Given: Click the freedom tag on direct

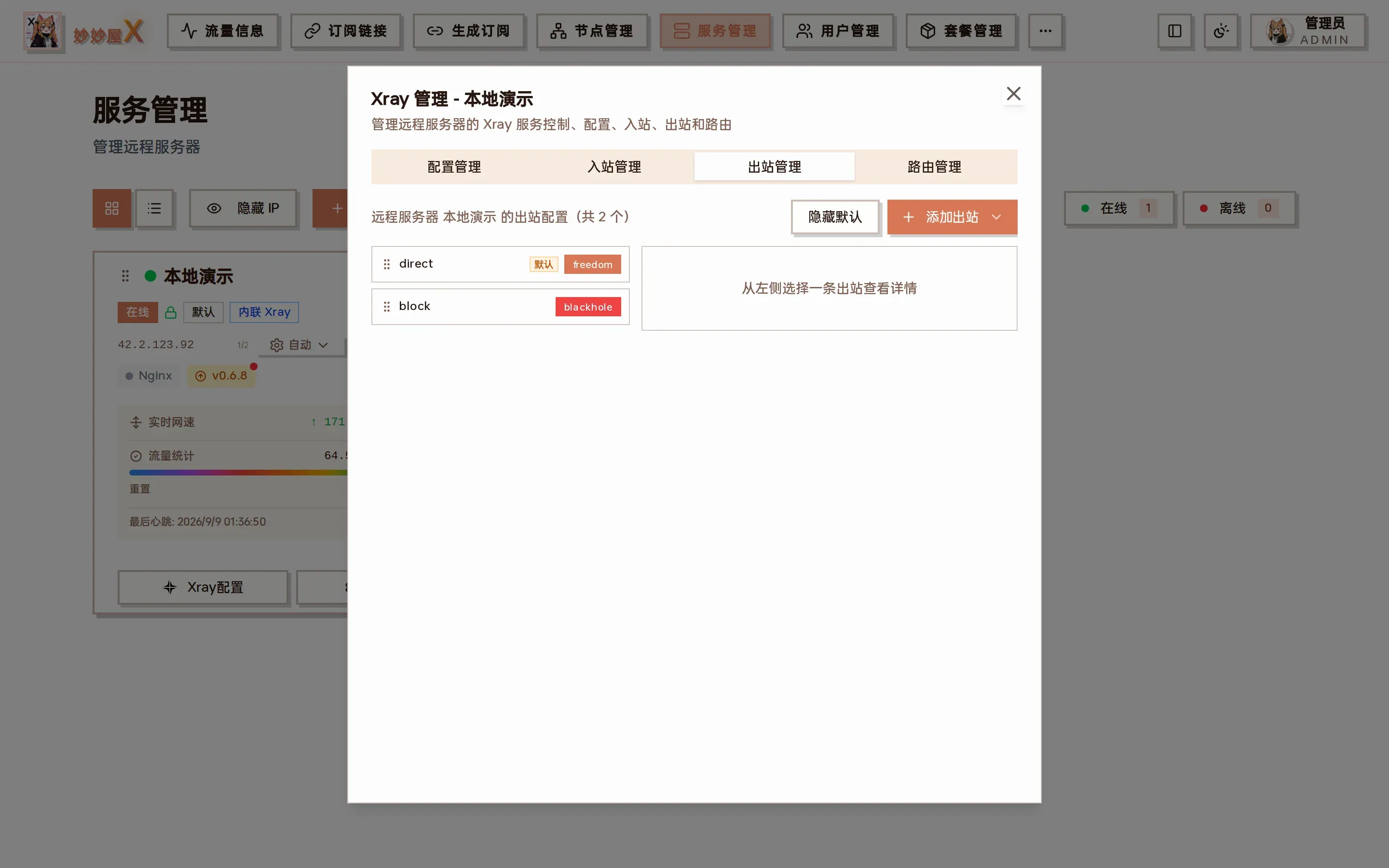Looking at the screenshot, I should coord(592,264).
